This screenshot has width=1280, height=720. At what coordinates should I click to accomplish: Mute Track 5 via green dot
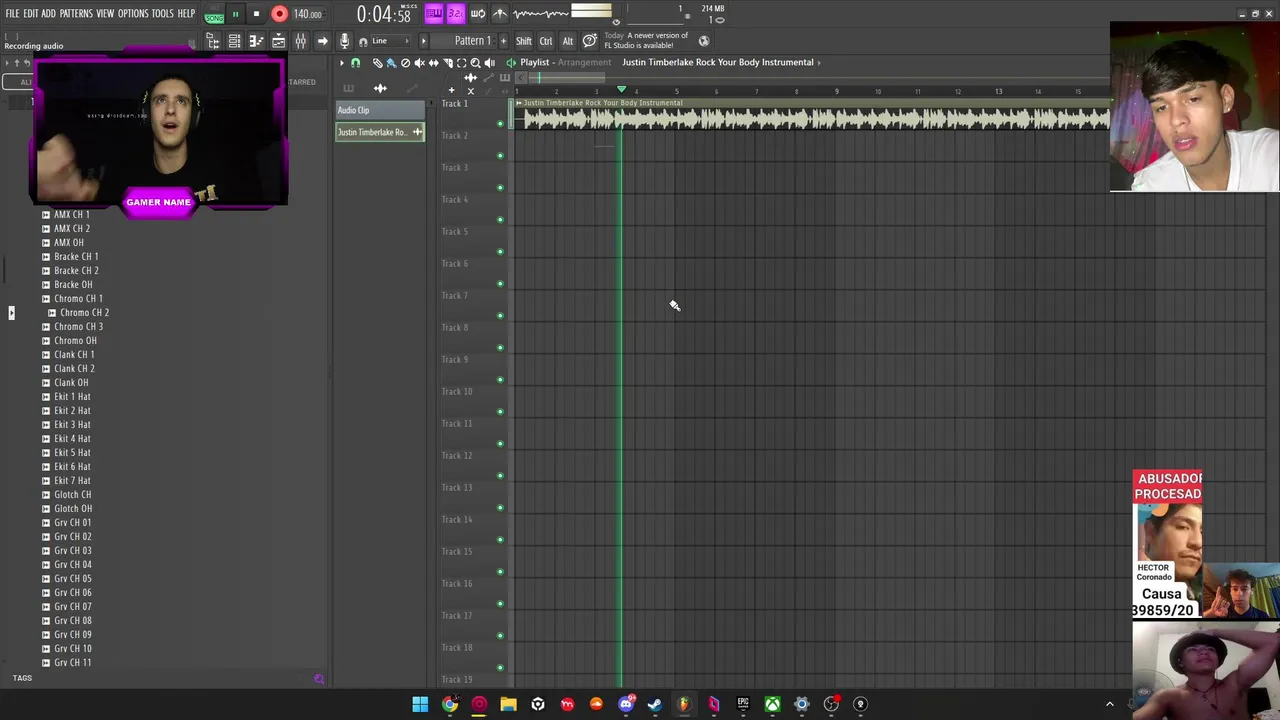pyautogui.click(x=500, y=252)
